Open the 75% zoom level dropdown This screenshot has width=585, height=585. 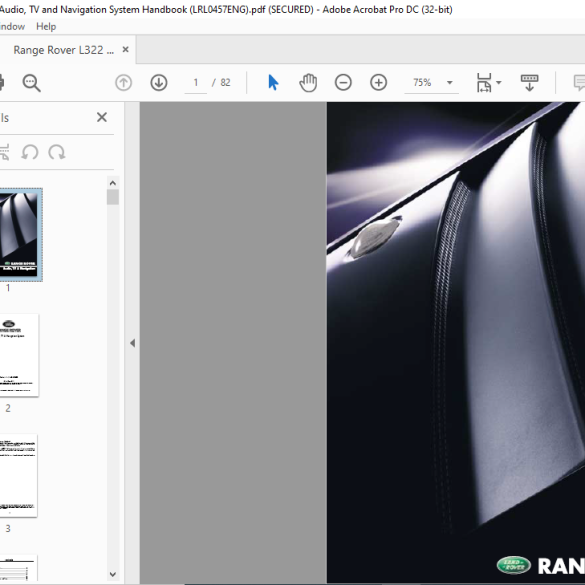(x=450, y=82)
